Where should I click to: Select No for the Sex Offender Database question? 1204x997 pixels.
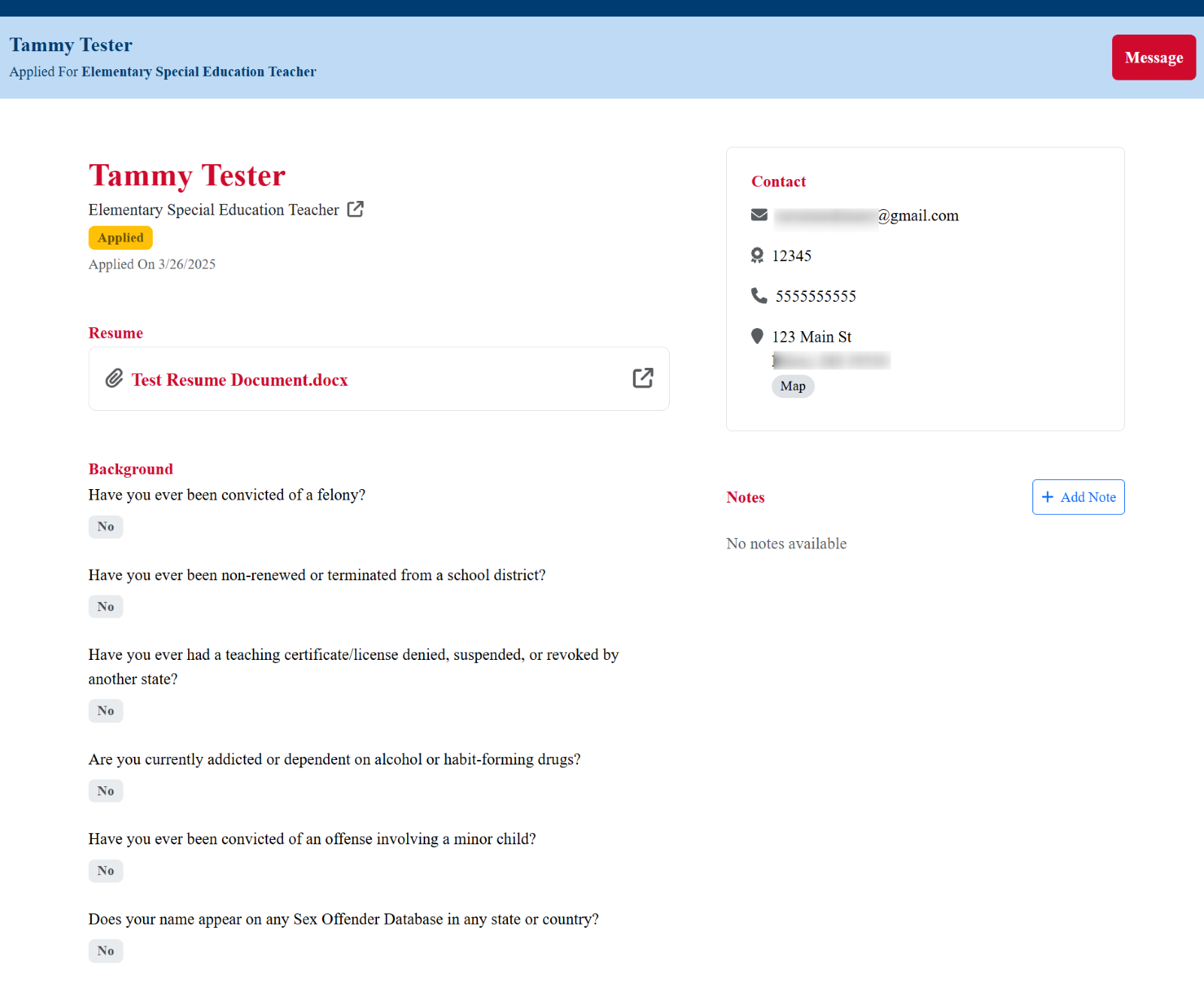(105, 950)
